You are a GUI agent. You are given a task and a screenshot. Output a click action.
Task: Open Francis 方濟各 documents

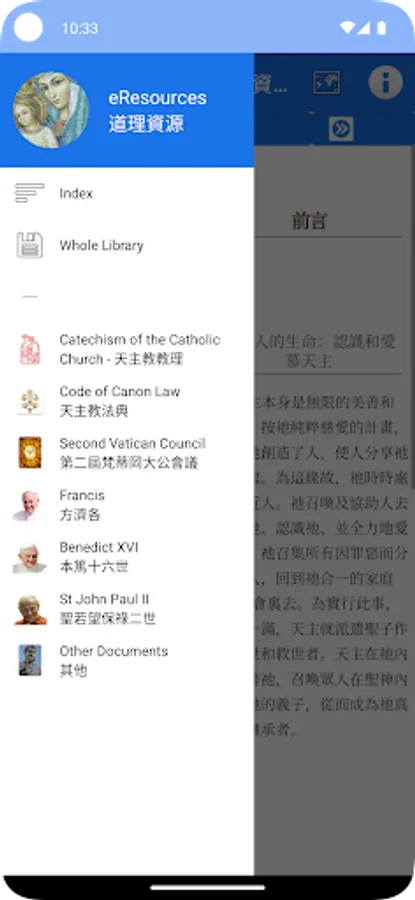[x=127, y=505]
